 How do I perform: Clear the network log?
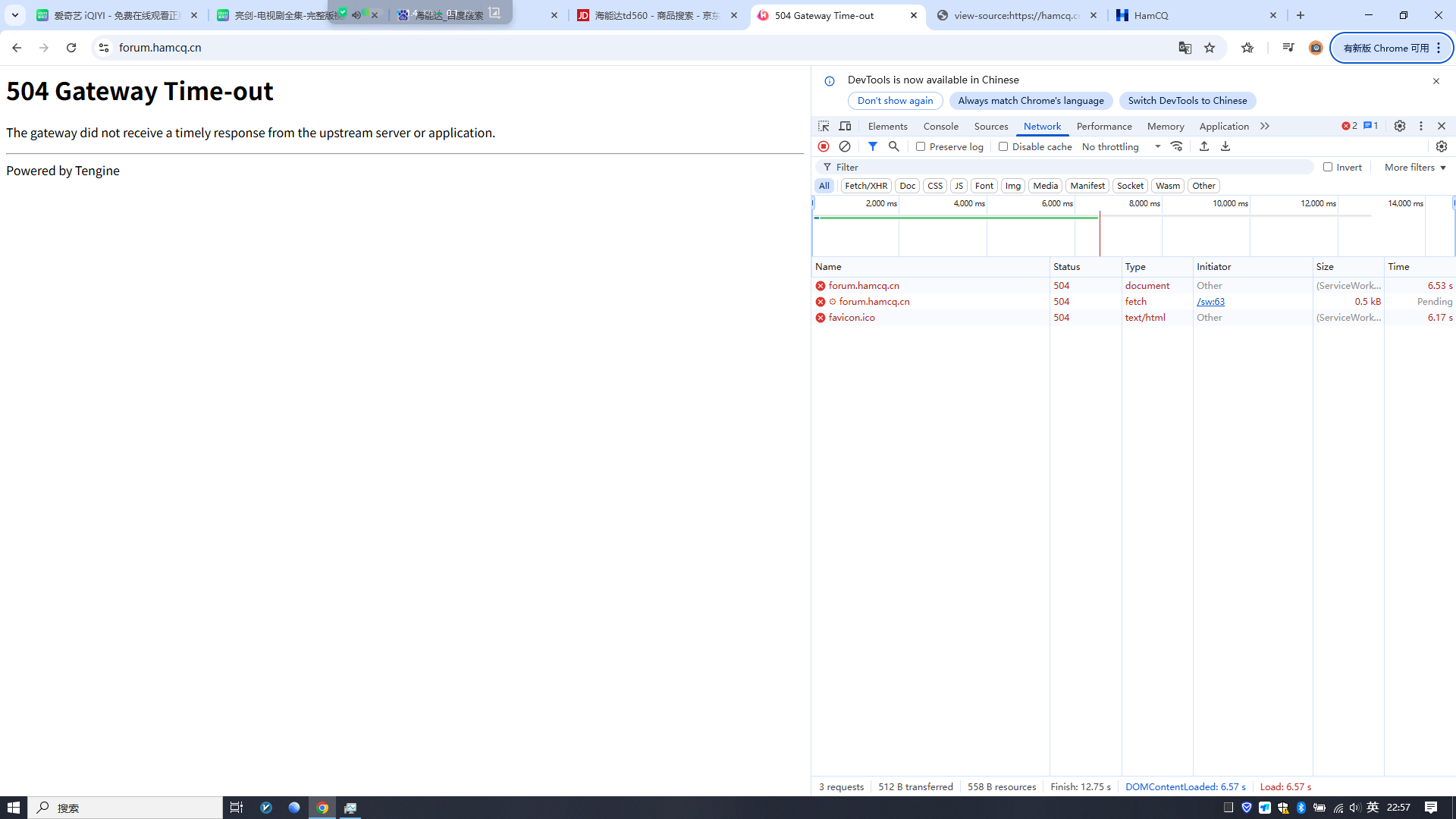click(845, 146)
